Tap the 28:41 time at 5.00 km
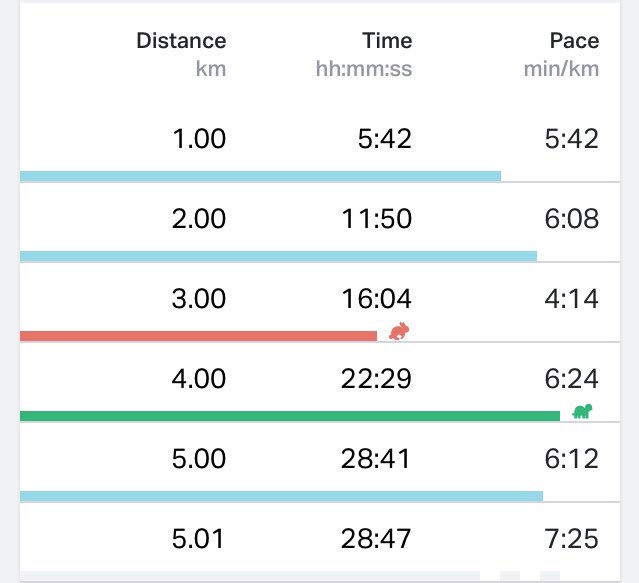This screenshot has height=583, width=639. tap(375, 458)
